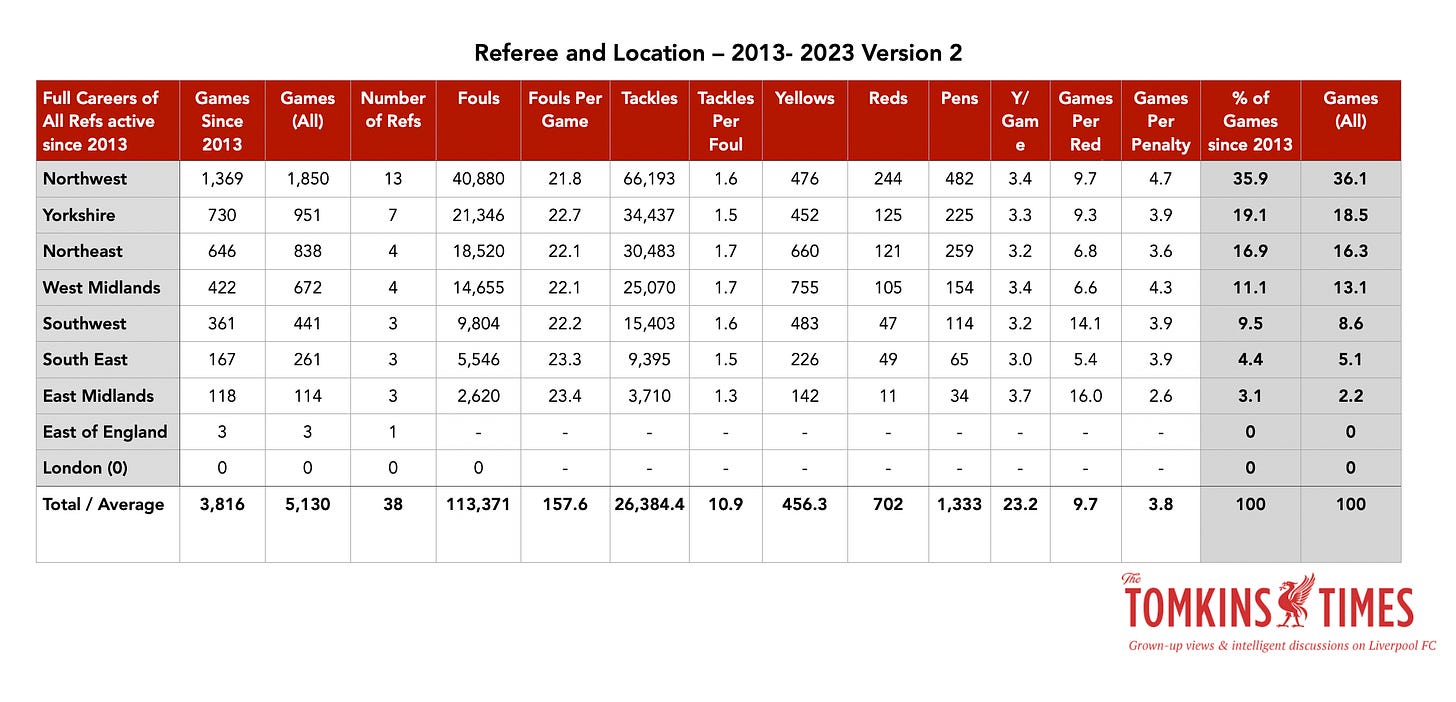Click the 'Pens' column header
The height and width of the screenshot is (702, 1456).
959,121
